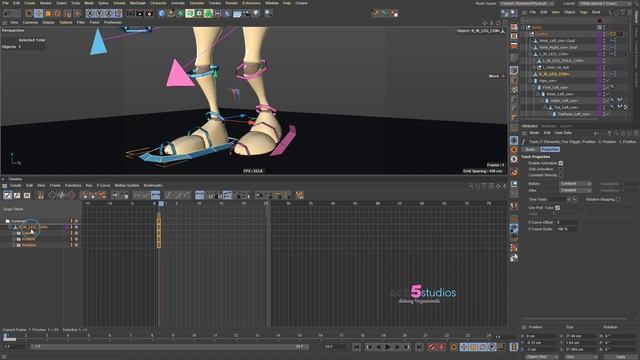The image size is (640, 360).
Task: Toggle Use Pref. Color checkbox
Action: 558,208
